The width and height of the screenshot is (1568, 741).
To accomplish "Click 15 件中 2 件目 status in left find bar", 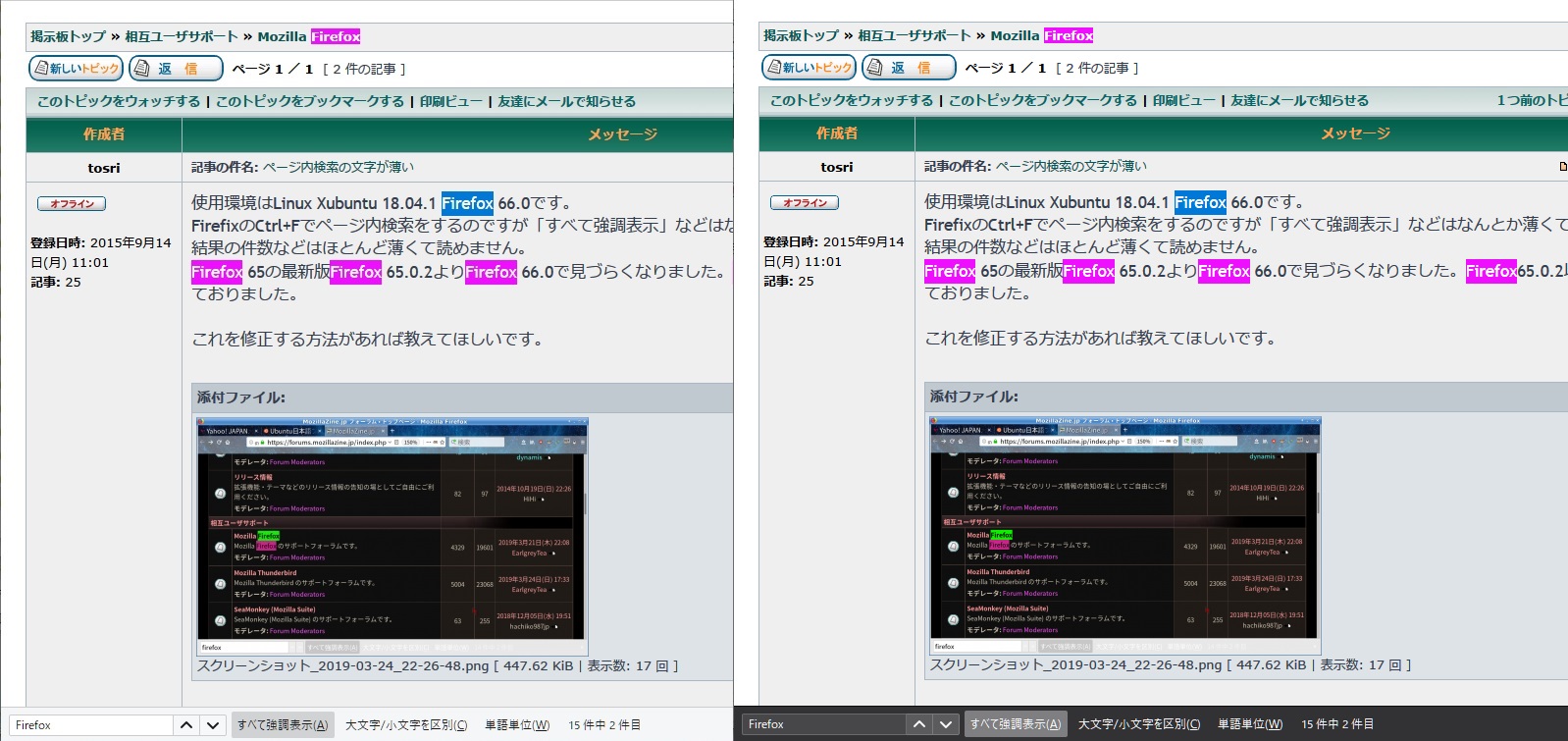I will click(x=604, y=725).
